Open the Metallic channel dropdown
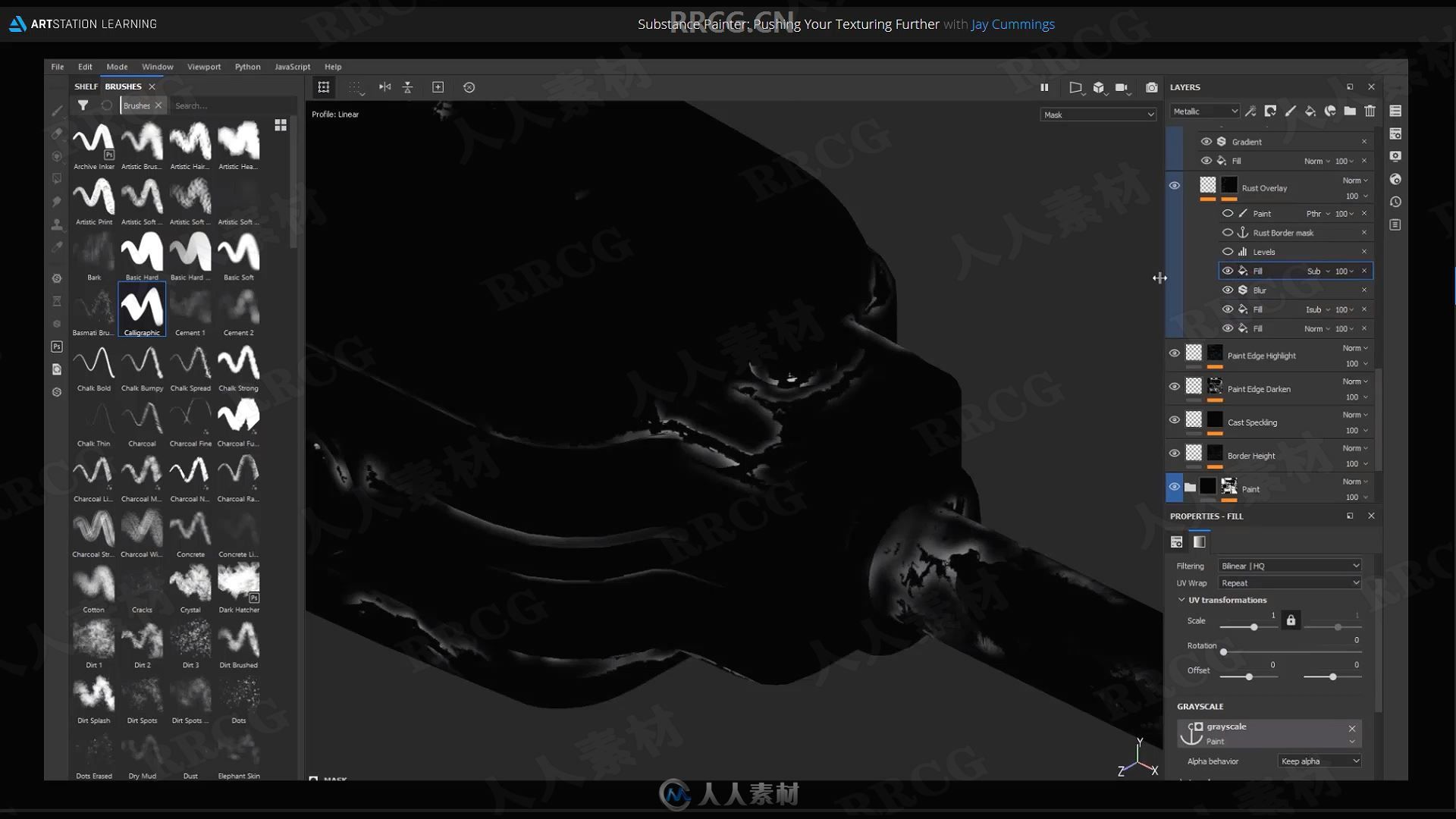Screen dimensions: 1456x819 1204,111
